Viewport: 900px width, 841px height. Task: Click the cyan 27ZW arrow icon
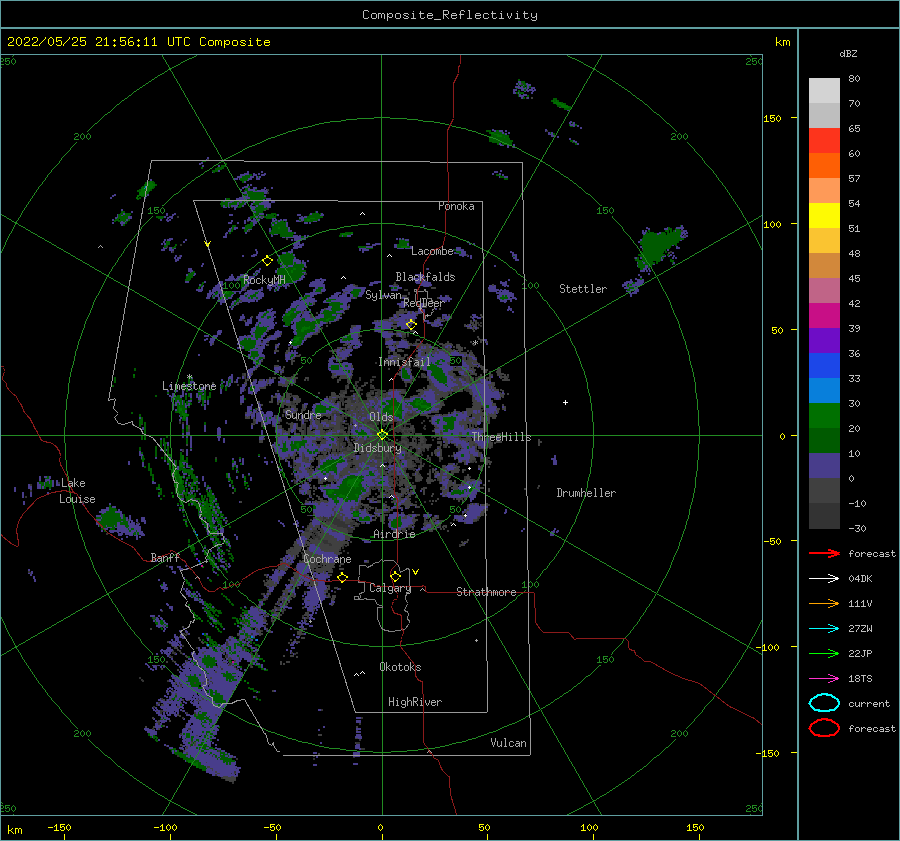[x=824, y=629]
